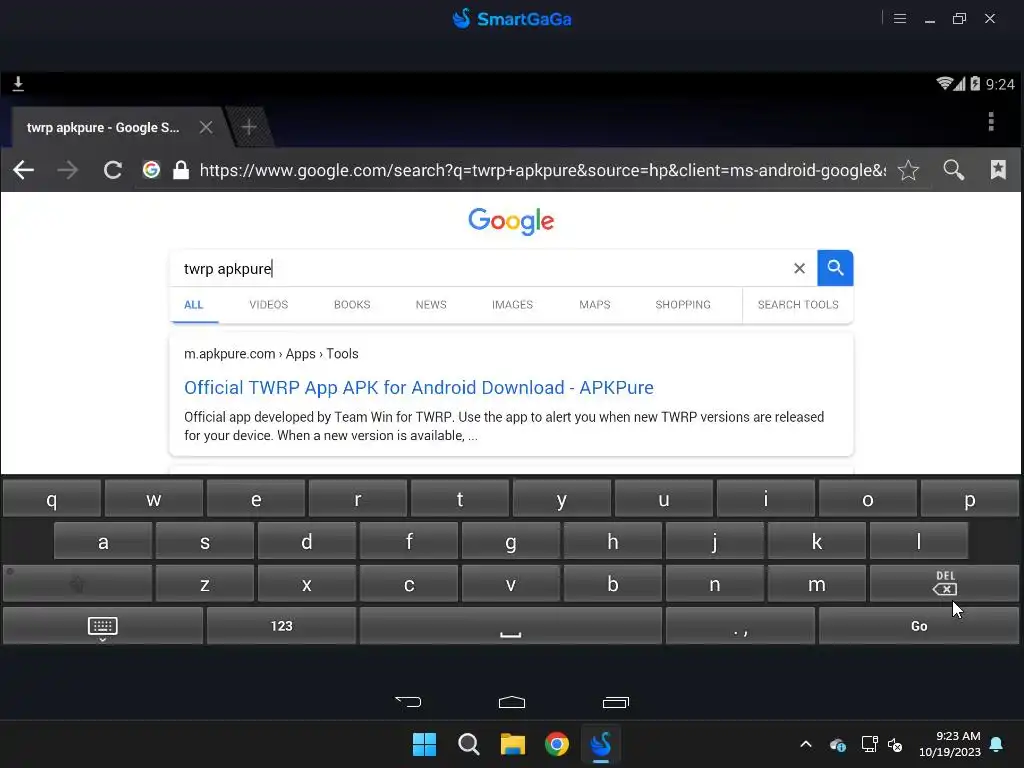Switch to the VIDEOS results tab
The height and width of the screenshot is (768, 1024).
pos(268,305)
